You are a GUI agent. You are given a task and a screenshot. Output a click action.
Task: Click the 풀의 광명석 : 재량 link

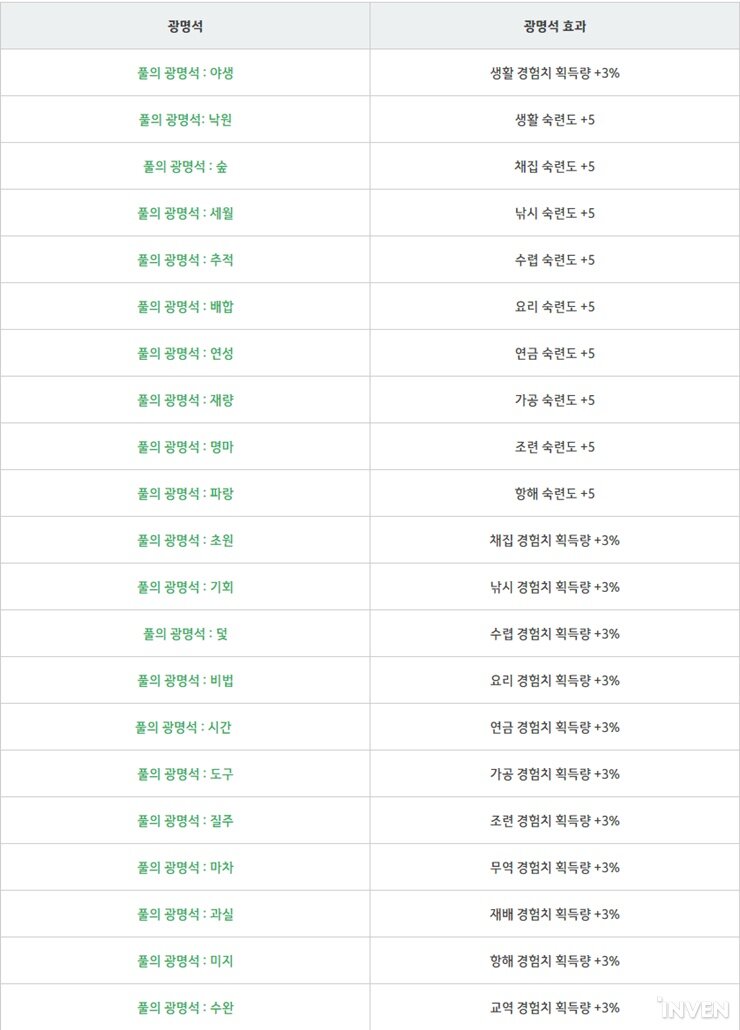pyautogui.click(x=185, y=400)
